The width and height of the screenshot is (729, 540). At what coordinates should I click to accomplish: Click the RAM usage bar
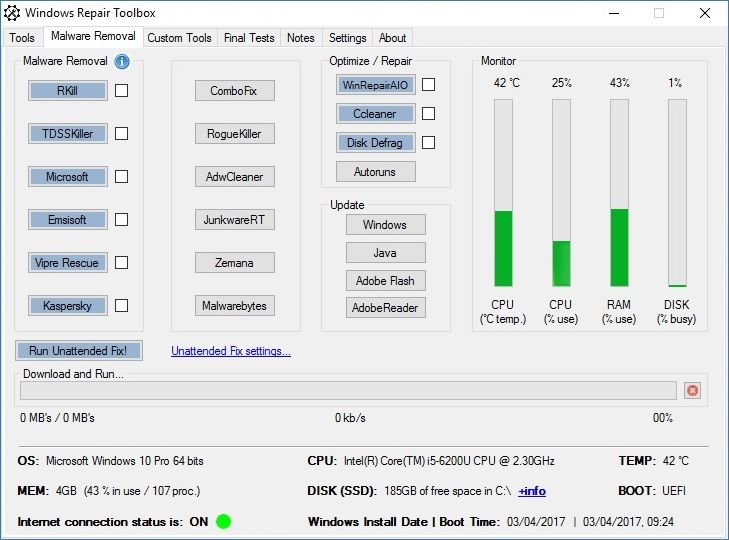619,193
